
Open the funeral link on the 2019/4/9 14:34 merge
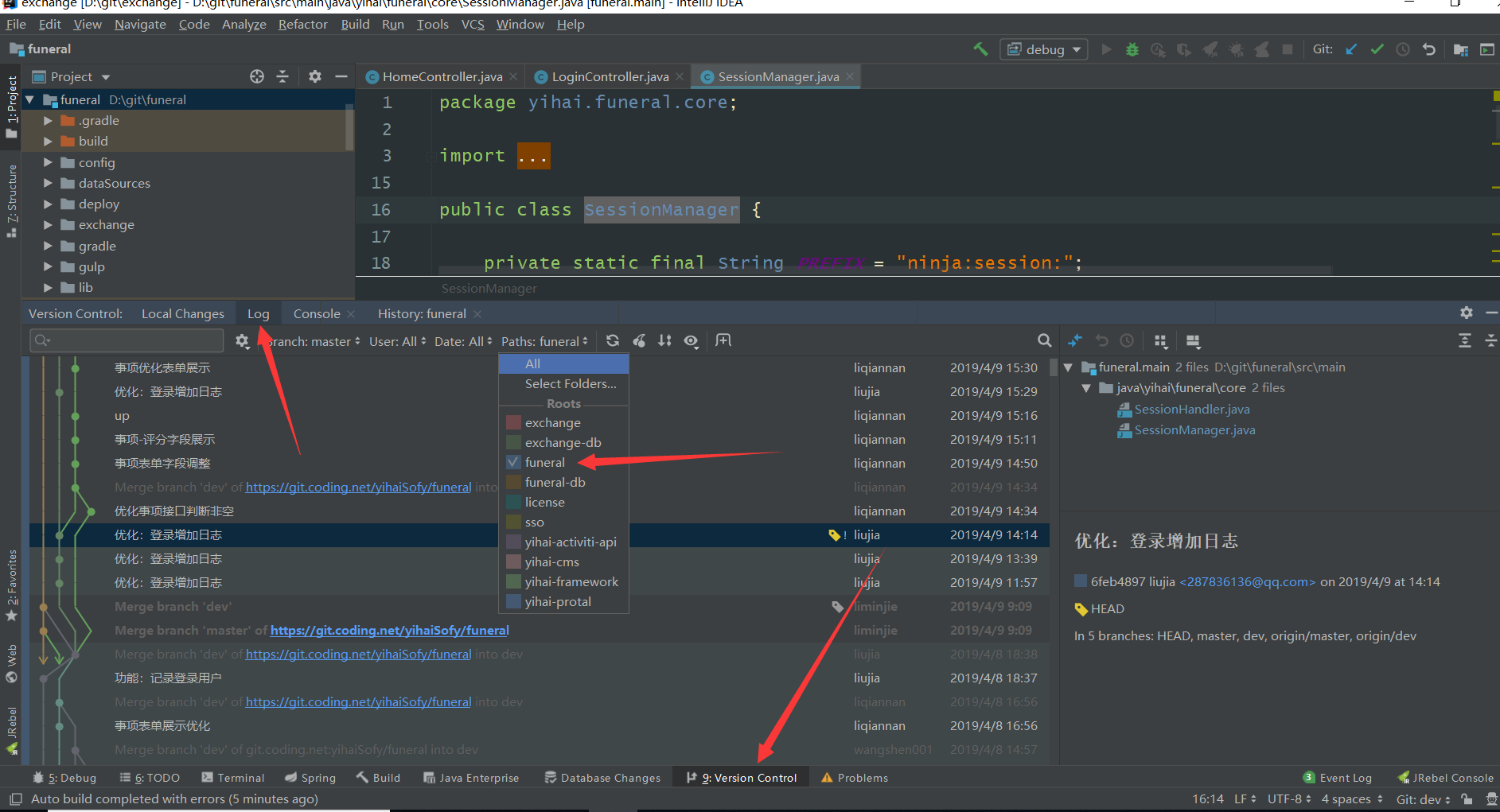point(358,487)
